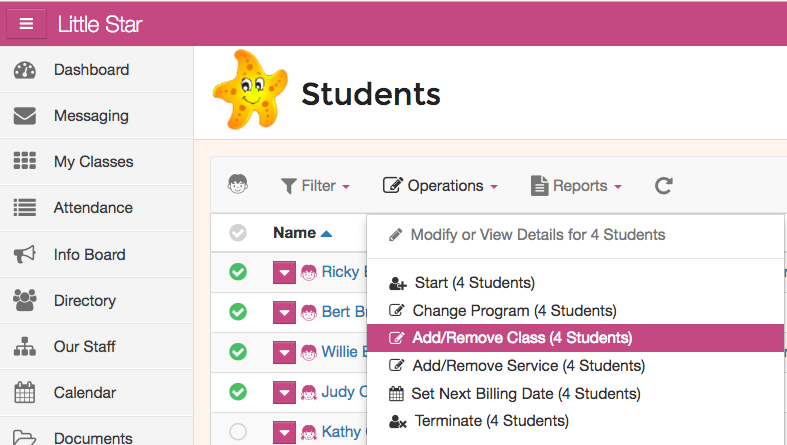Open the pink dropdown arrow beside Bert
The height and width of the screenshot is (445, 787).
coord(284,312)
